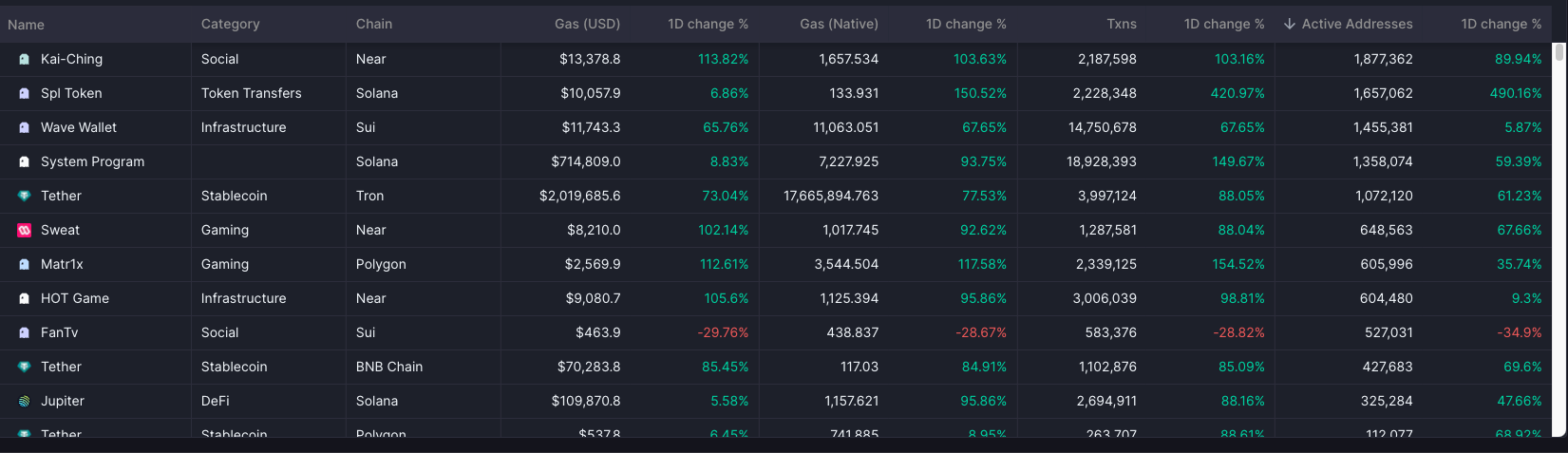Click the pink Sweat logo icon
This screenshot has width=1568, height=453.
click(25, 230)
